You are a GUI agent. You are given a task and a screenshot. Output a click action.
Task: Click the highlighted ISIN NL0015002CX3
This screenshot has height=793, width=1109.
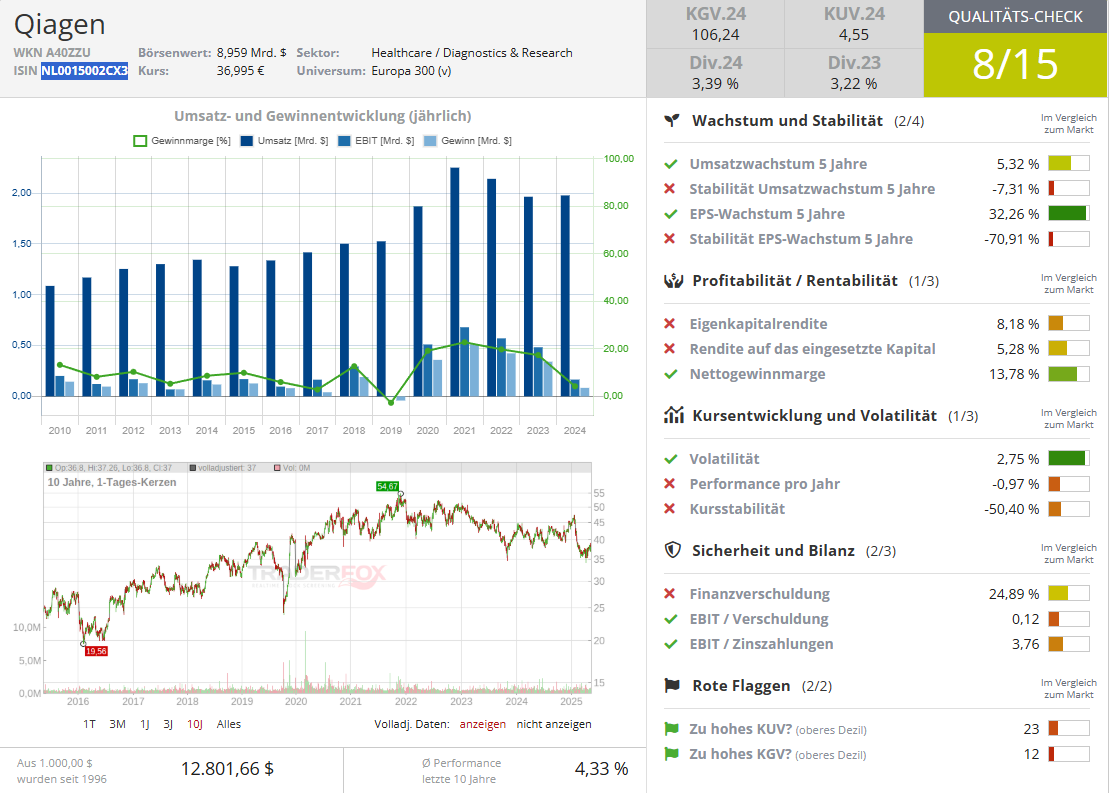click(x=84, y=71)
